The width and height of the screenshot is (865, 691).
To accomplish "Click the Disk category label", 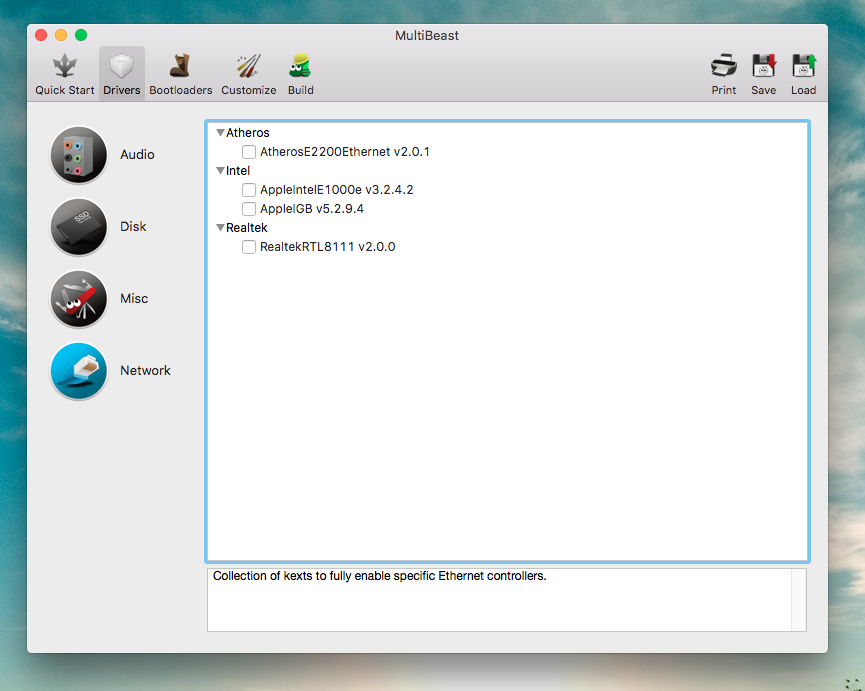I will tap(133, 227).
